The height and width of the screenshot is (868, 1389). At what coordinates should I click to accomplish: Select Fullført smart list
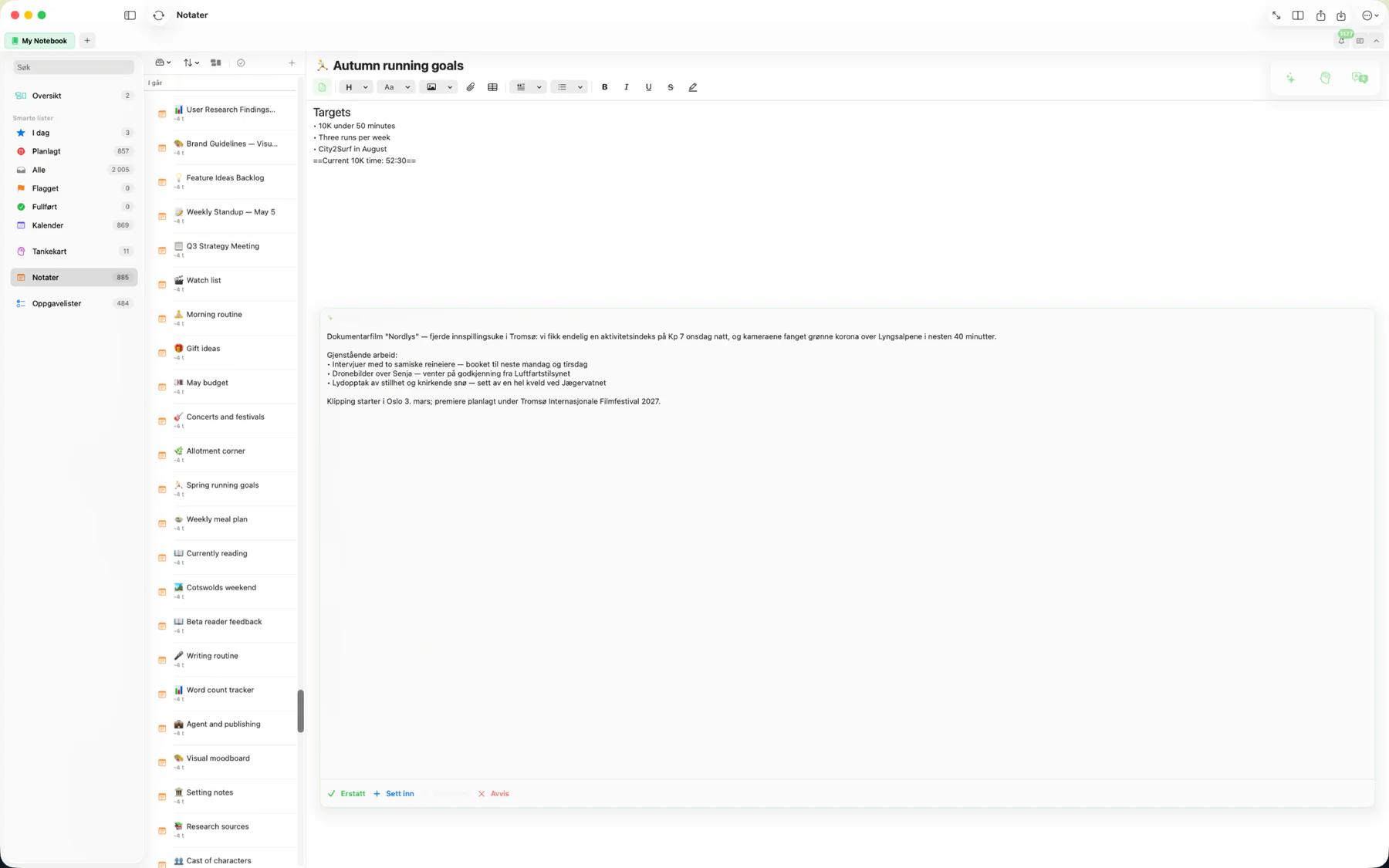pos(73,207)
